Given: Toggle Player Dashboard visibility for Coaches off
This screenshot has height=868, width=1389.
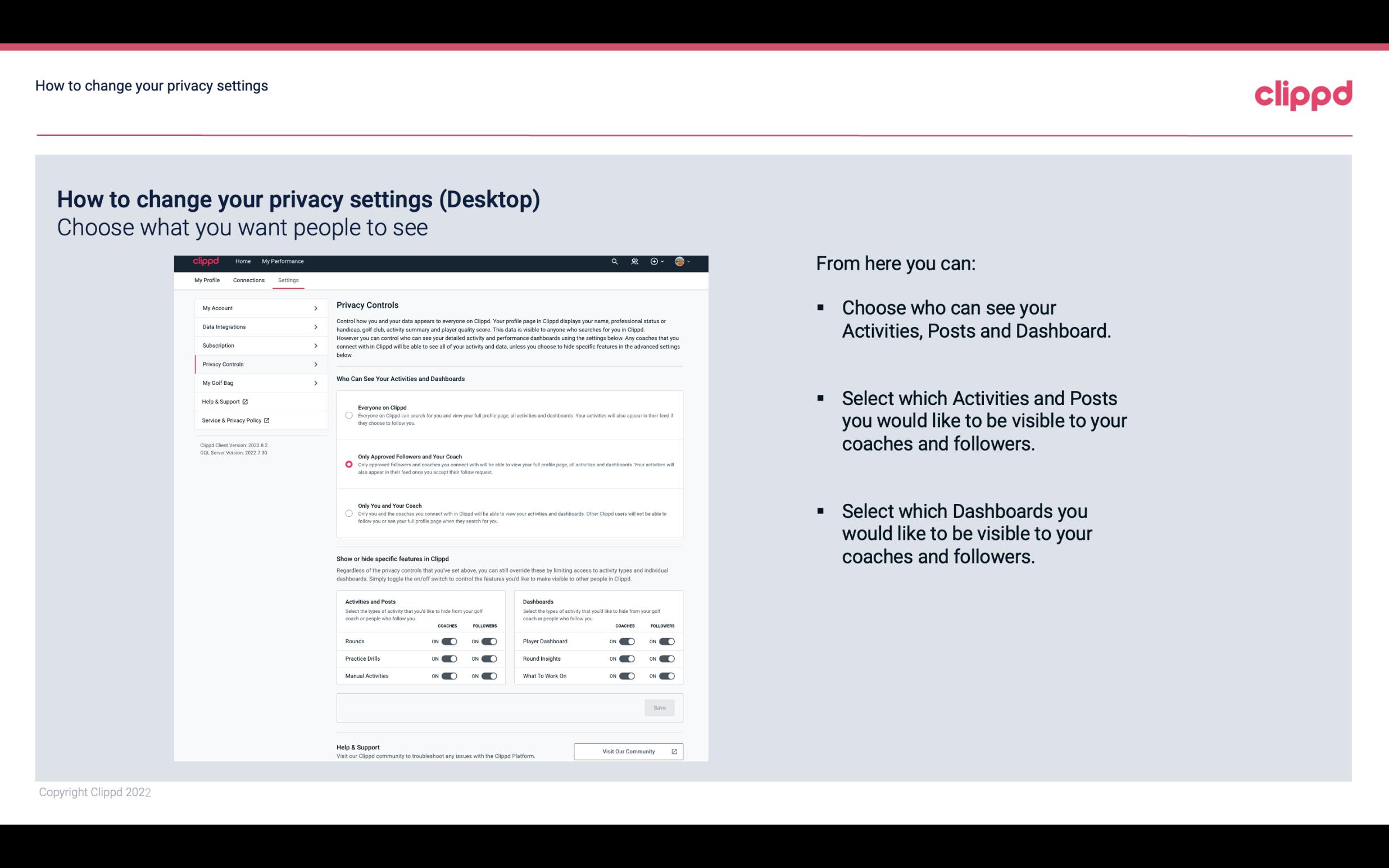Looking at the screenshot, I should (x=627, y=641).
